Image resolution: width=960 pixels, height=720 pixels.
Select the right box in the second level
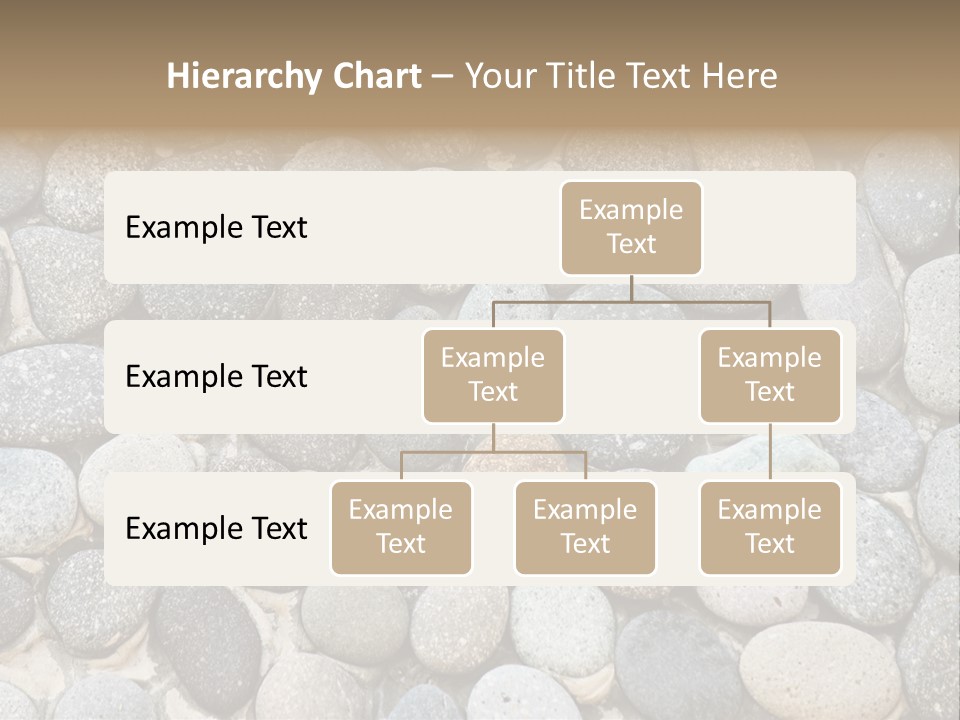pyautogui.click(x=770, y=376)
